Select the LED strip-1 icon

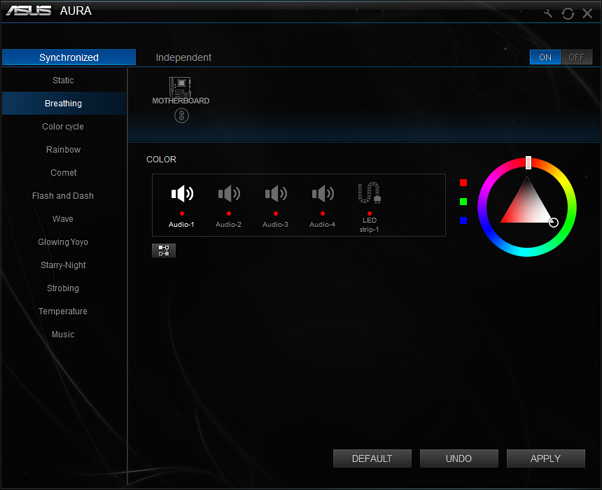pyautogui.click(x=369, y=194)
